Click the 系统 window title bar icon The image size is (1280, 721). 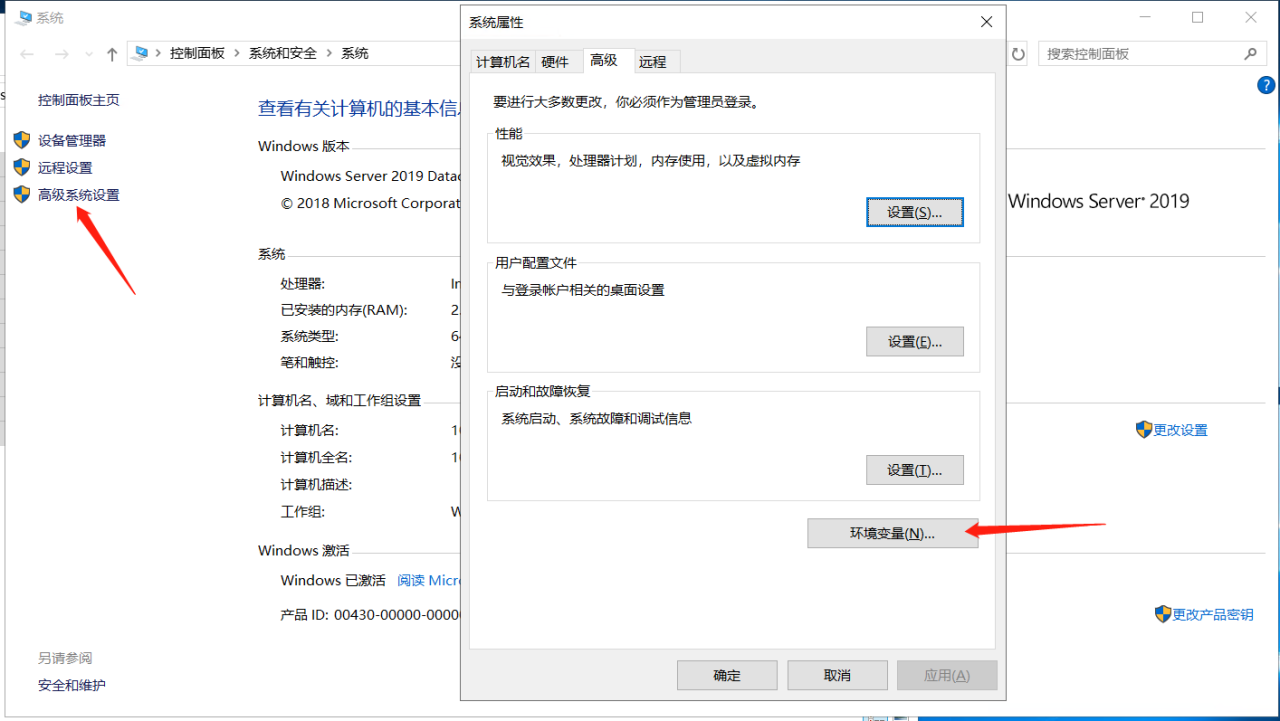pyautogui.click(x=23, y=17)
